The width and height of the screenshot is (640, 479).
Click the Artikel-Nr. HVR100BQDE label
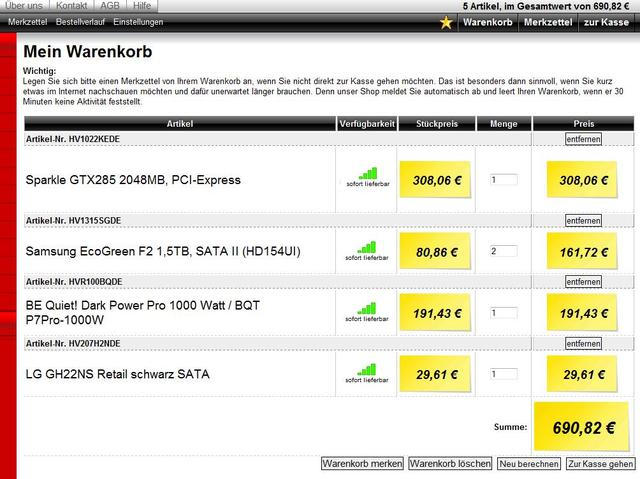pos(74,282)
